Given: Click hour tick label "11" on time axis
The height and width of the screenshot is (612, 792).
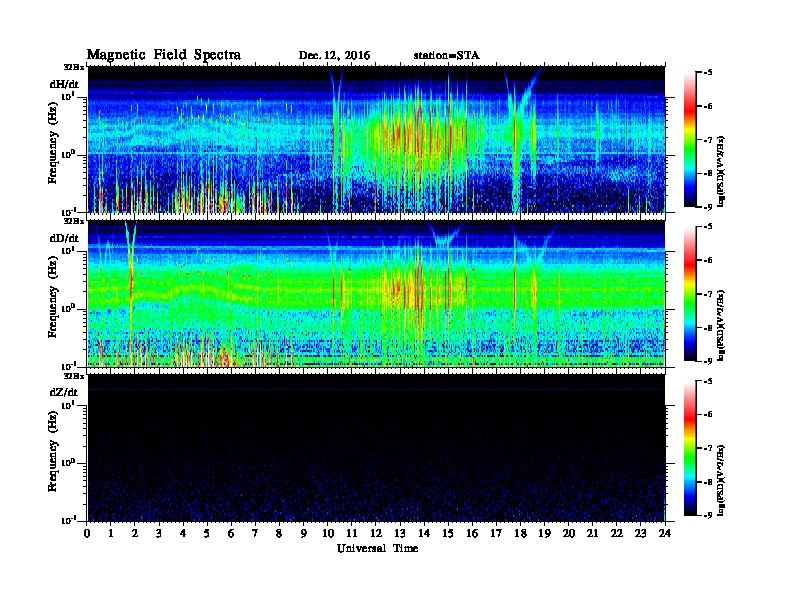Looking at the screenshot, I should coord(352,533).
